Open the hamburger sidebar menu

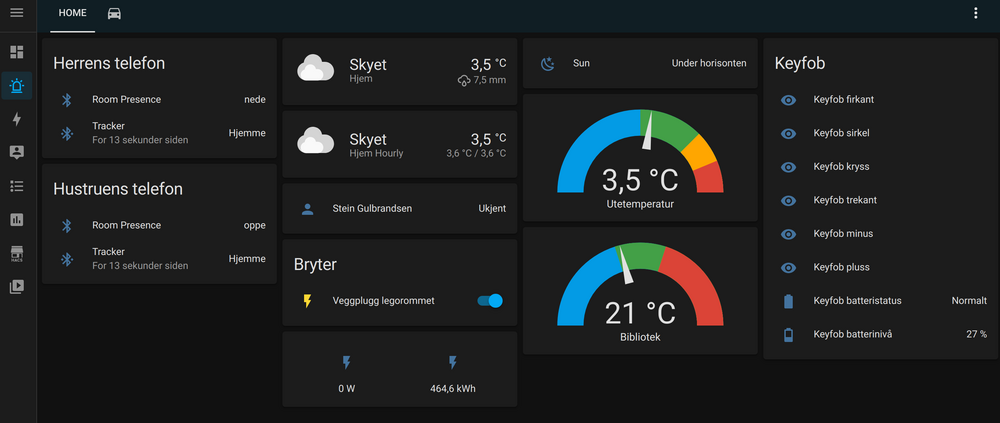tap(17, 13)
